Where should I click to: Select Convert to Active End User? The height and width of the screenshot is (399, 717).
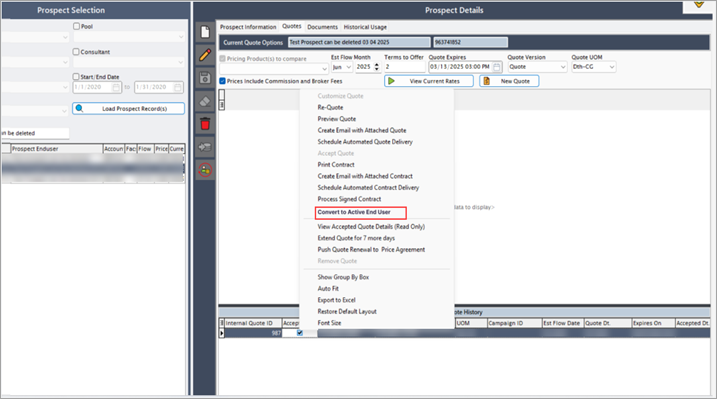[x=354, y=212]
